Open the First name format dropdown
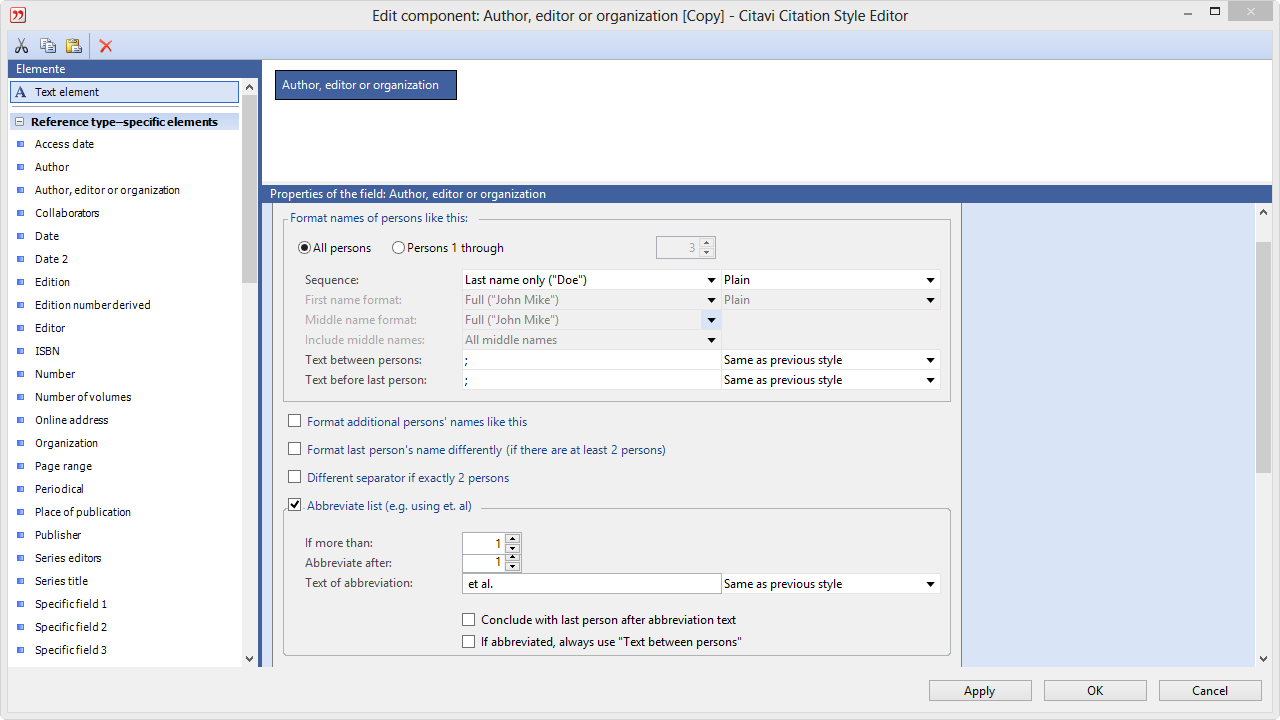Screen dimensions: 1280x720 click(711, 300)
